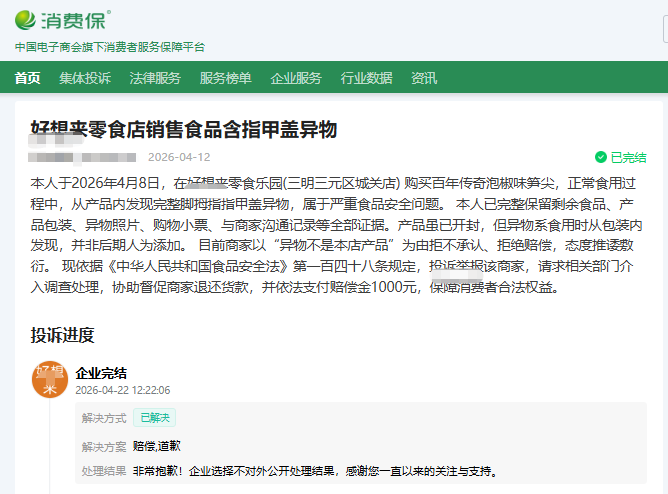Screen dimensions: 668x494
Task: Navigate to 企业服务
Action: [x=296, y=78]
